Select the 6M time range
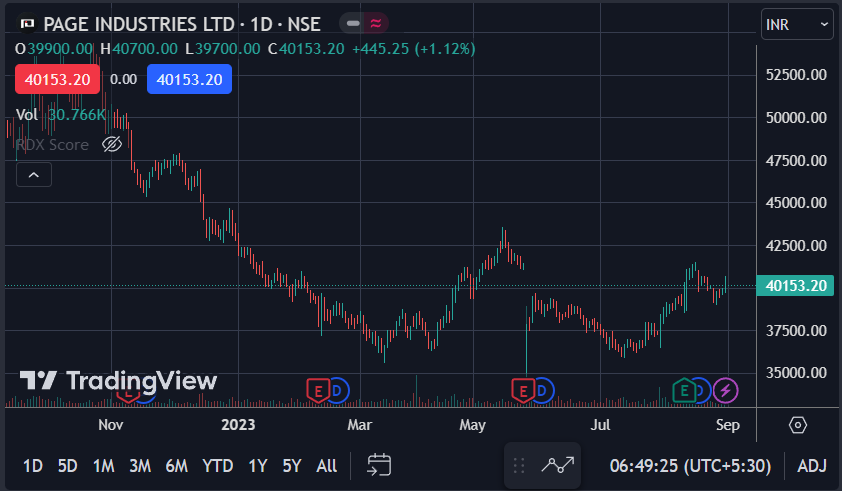Viewport: 842px width, 491px height. pos(177,465)
